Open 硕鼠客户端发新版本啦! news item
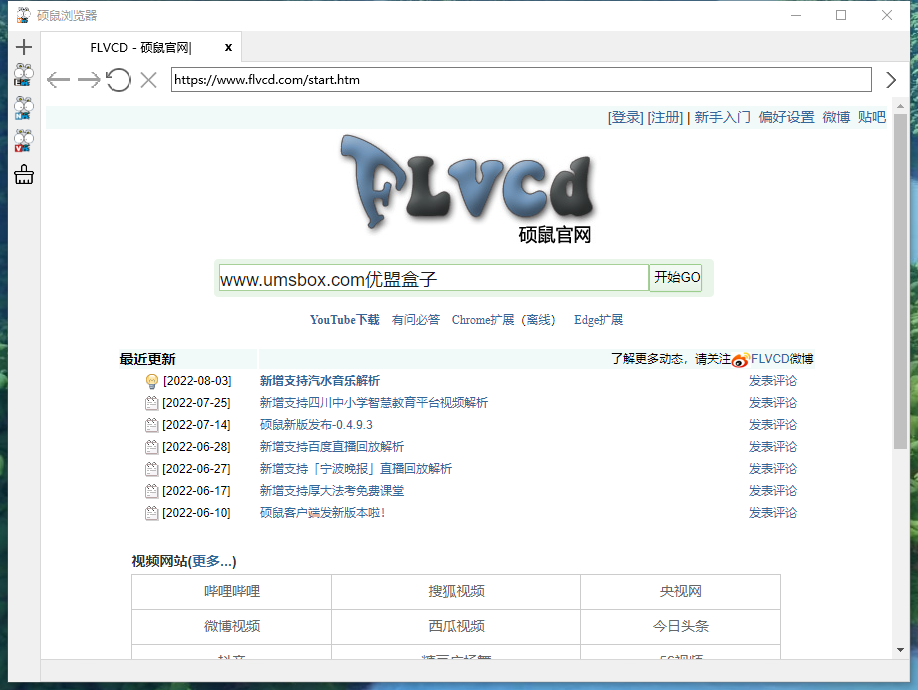 pyautogui.click(x=323, y=513)
